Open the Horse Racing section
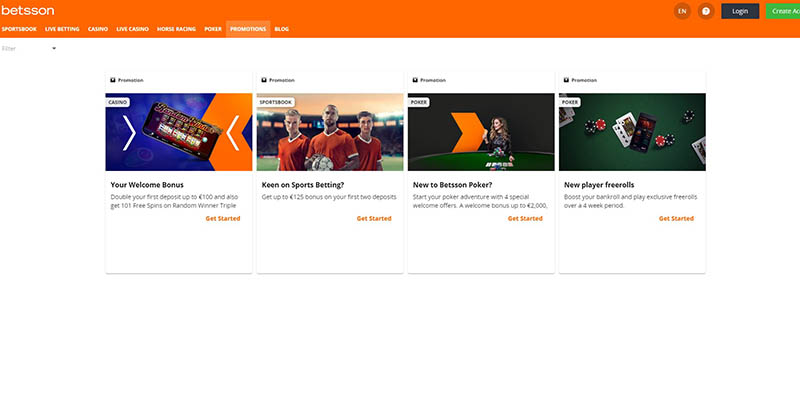The width and height of the screenshot is (800, 400). [177, 29]
